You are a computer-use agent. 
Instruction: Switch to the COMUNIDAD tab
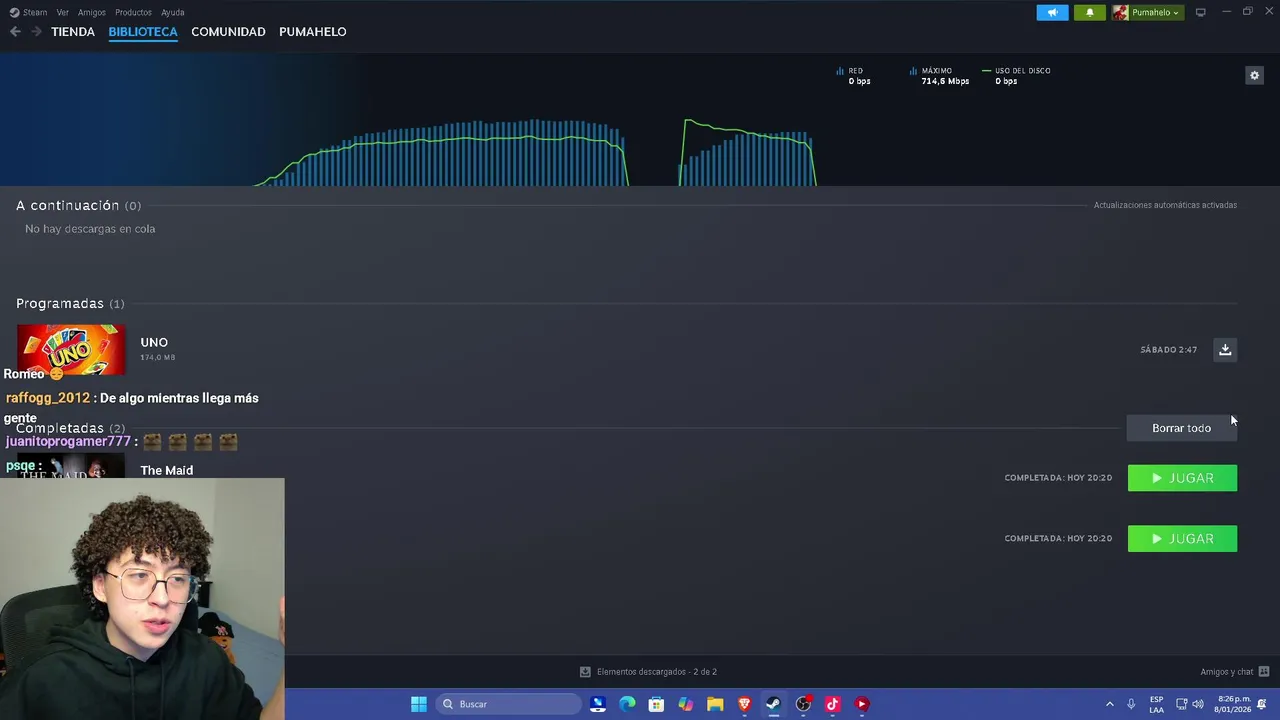[228, 32]
